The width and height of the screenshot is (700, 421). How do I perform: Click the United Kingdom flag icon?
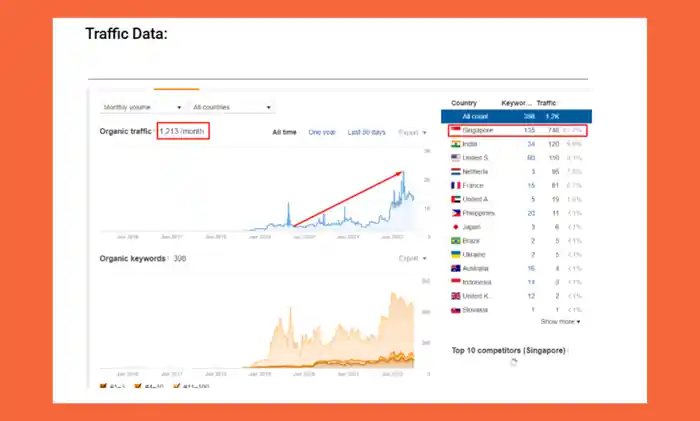point(455,296)
